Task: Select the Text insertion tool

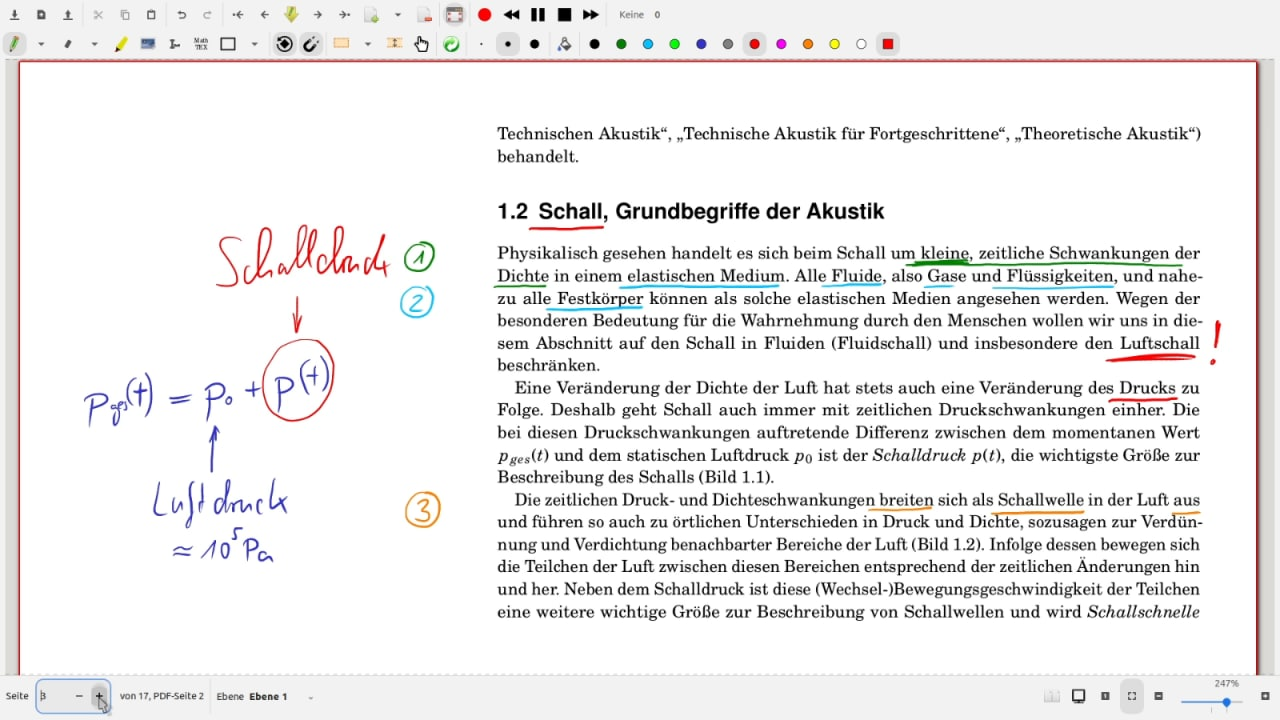Action: coord(175,44)
